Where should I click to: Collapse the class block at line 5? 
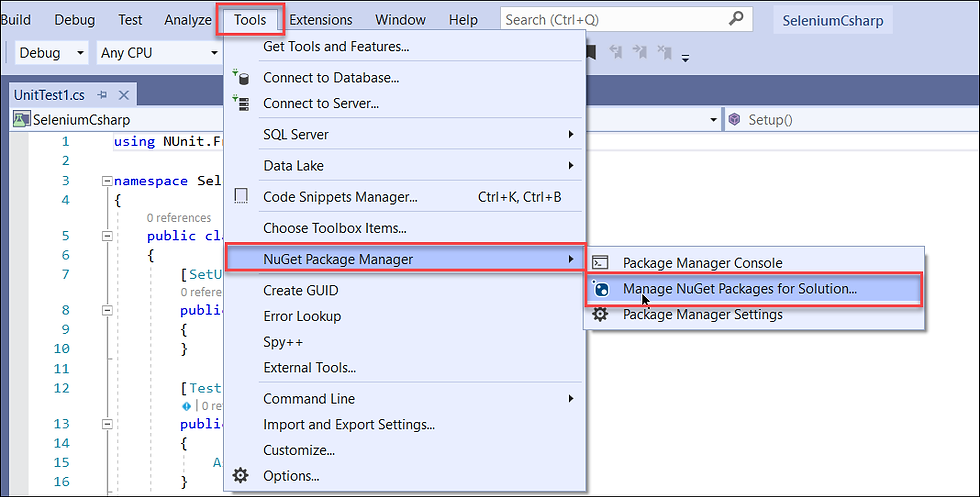(x=107, y=236)
